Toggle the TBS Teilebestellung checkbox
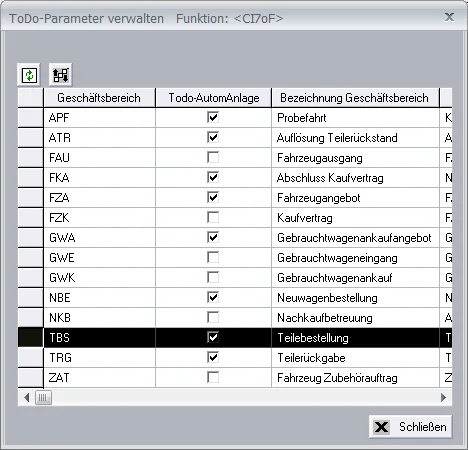 coord(213,337)
